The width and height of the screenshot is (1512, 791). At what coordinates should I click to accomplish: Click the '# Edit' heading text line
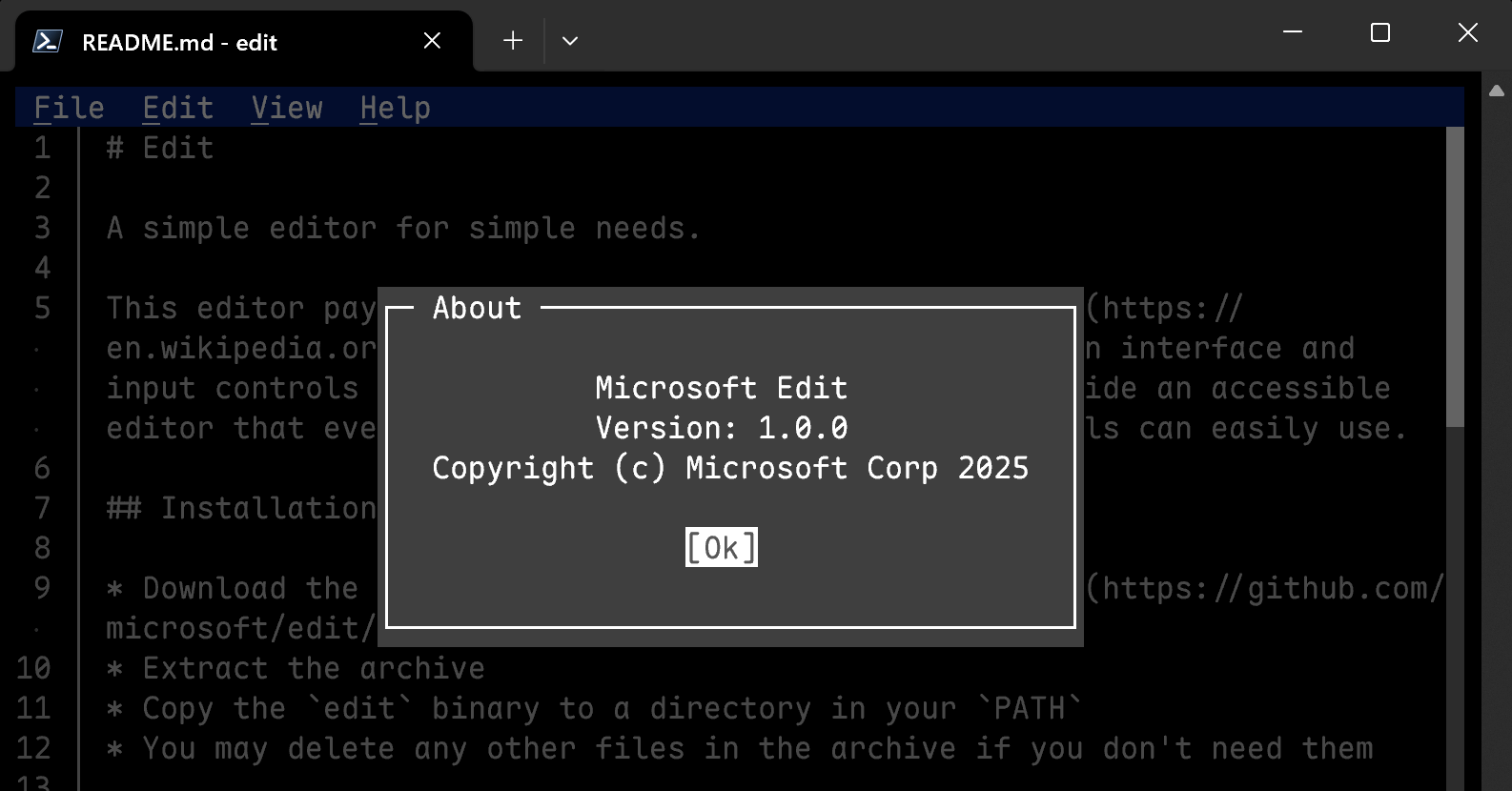point(160,148)
